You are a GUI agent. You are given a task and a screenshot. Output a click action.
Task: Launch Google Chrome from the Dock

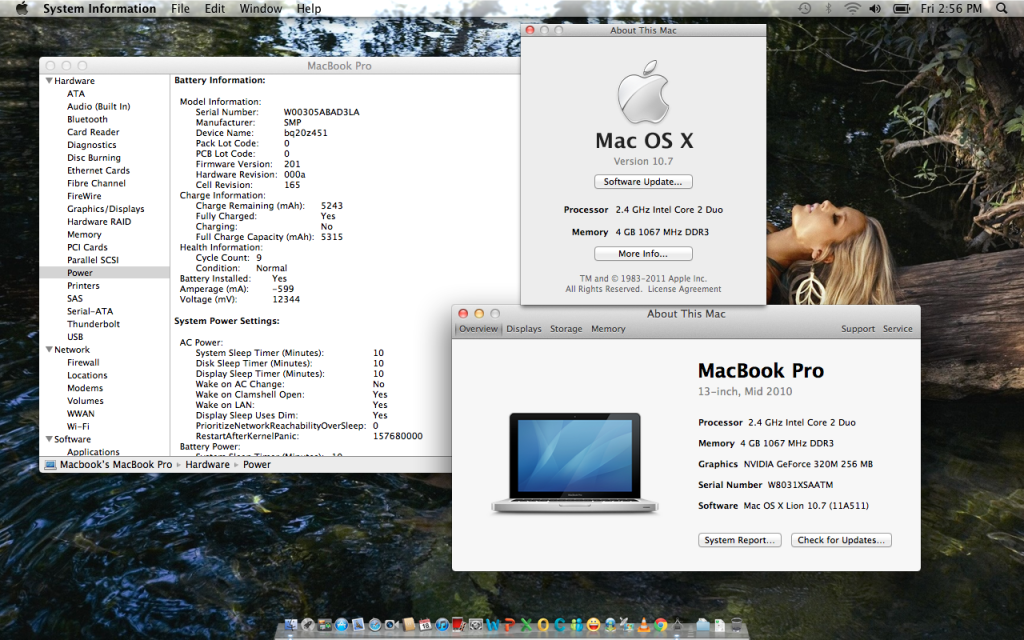(661, 625)
